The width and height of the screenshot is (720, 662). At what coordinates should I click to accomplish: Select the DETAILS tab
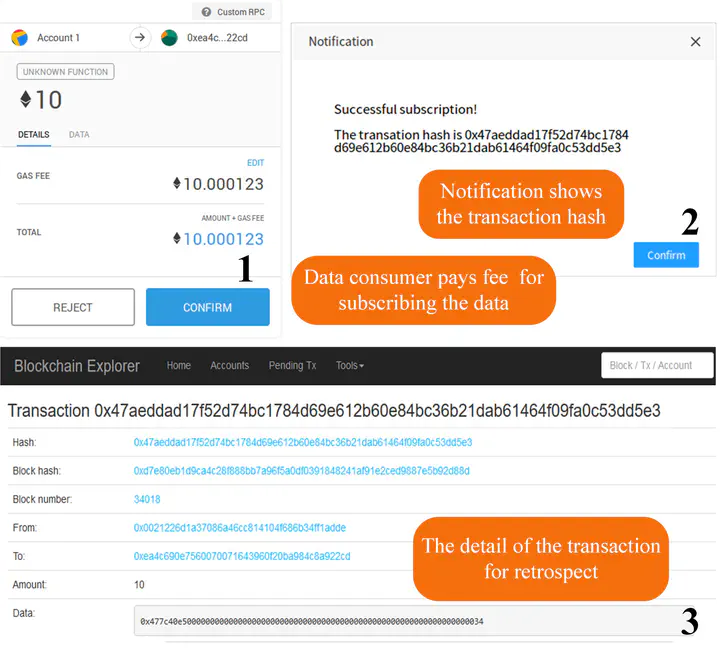(x=33, y=134)
